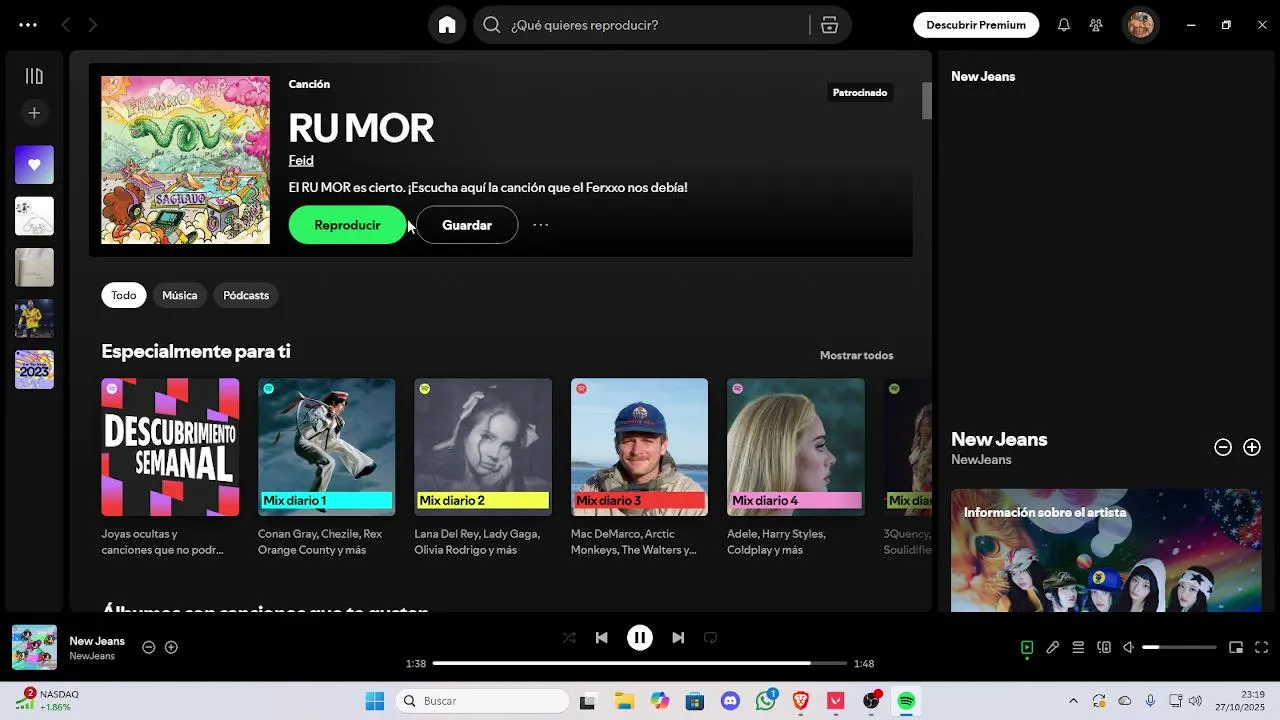Image resolution: width=1280 pixels, height=720 pixels.
Task: Open the play queue icon
Action: (1078, 647)
